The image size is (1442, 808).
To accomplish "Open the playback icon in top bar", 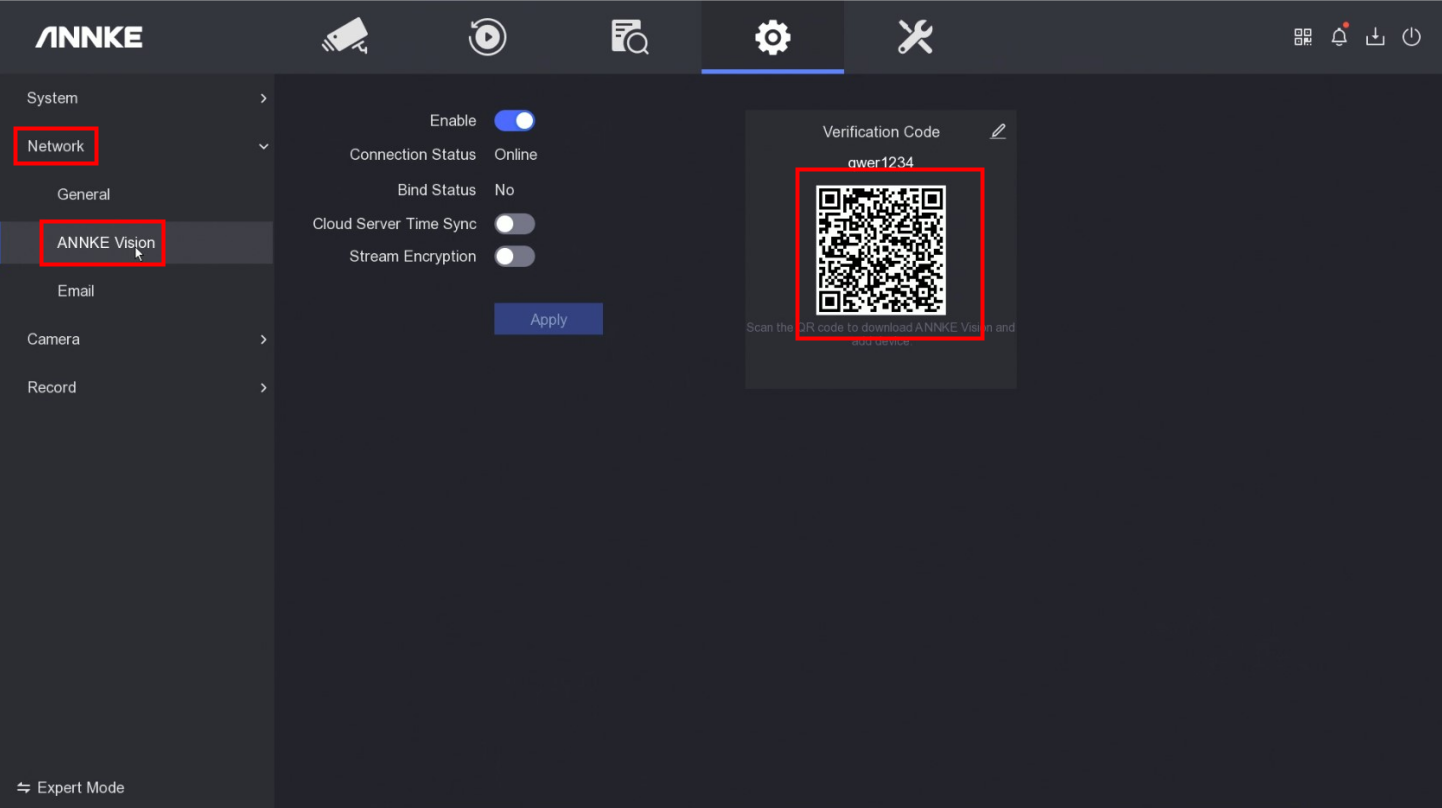I will [x=487, y=38].
